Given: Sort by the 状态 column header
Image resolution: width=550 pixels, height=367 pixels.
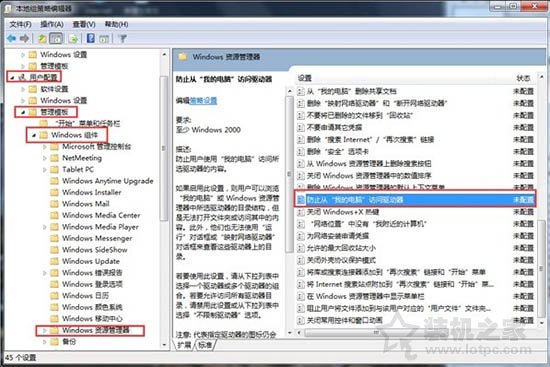Looking at the screenshot, I should coord(524,78).
